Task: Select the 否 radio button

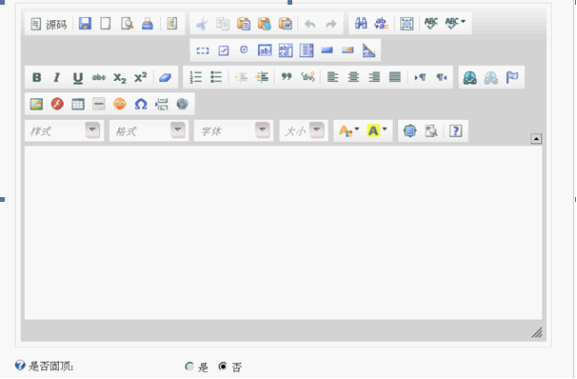Action: point(223,366)
